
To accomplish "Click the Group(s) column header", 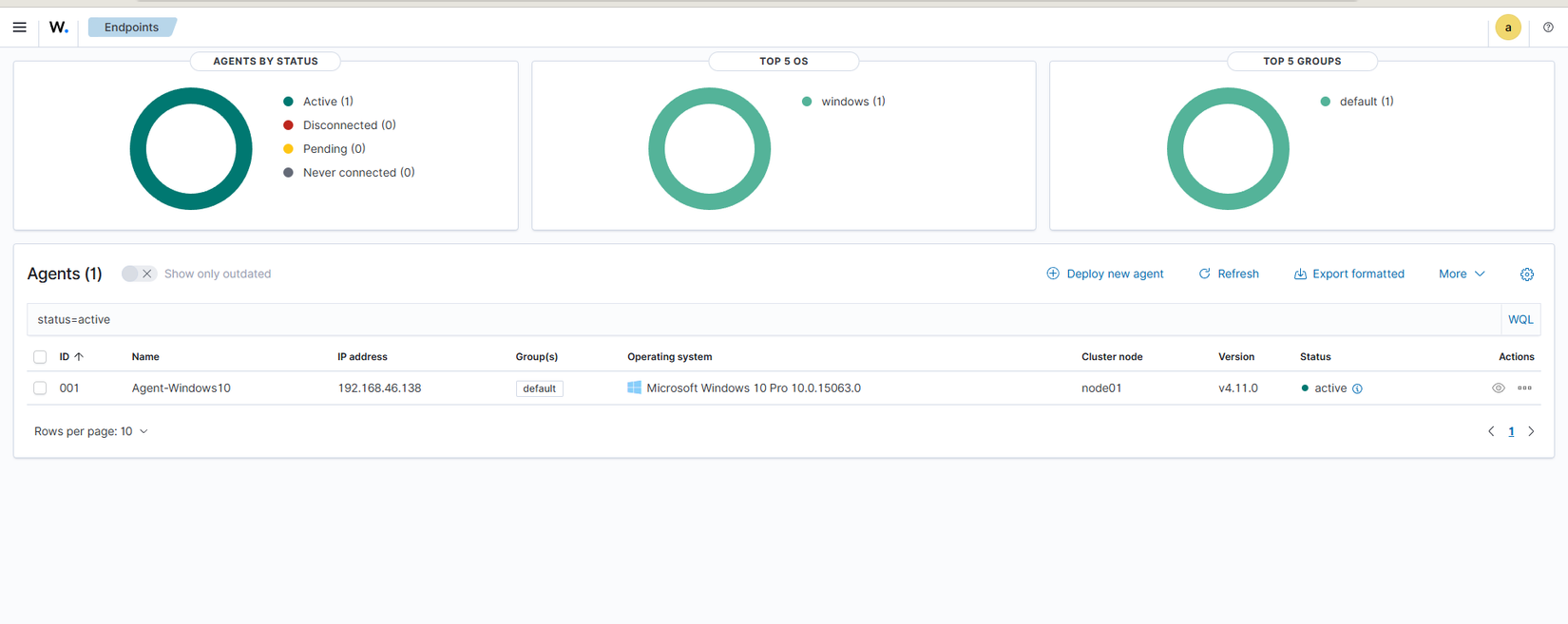I will [537, 357].
